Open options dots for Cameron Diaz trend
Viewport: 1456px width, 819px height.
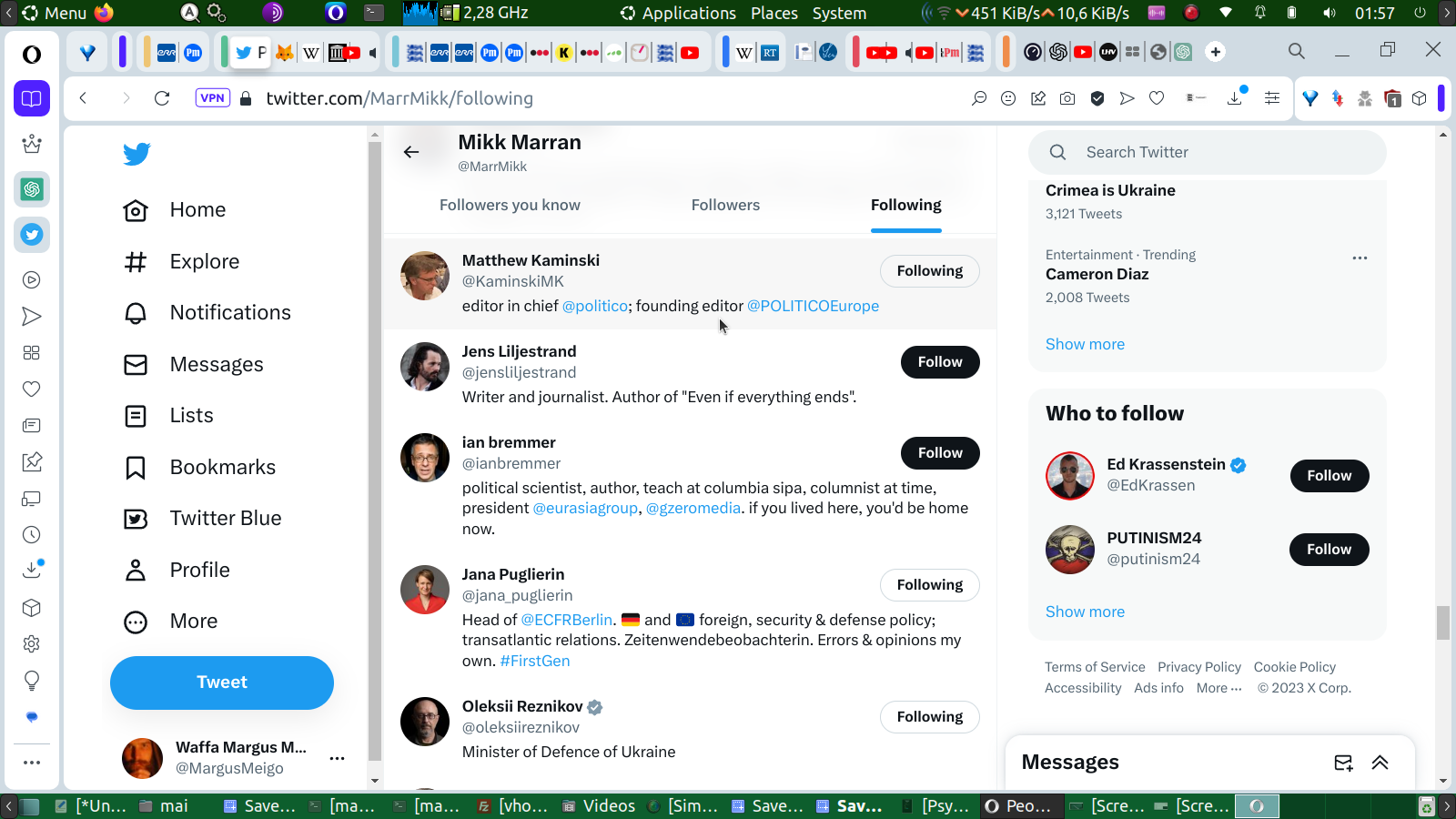1360,258
